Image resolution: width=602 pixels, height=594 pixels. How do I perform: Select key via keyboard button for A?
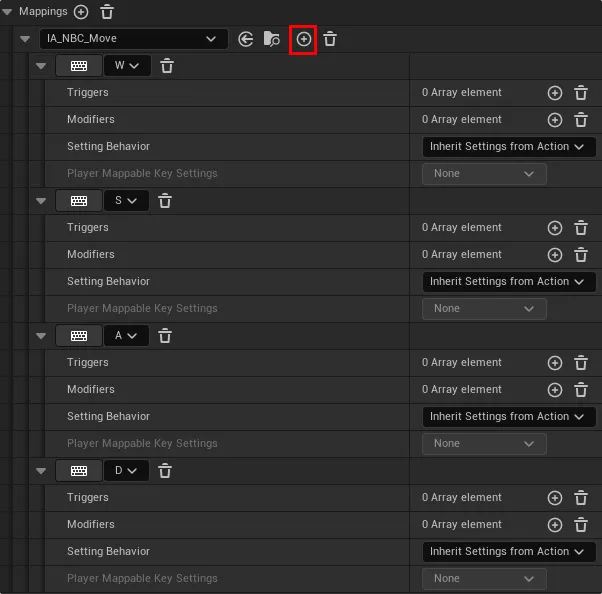click(79, 336)
